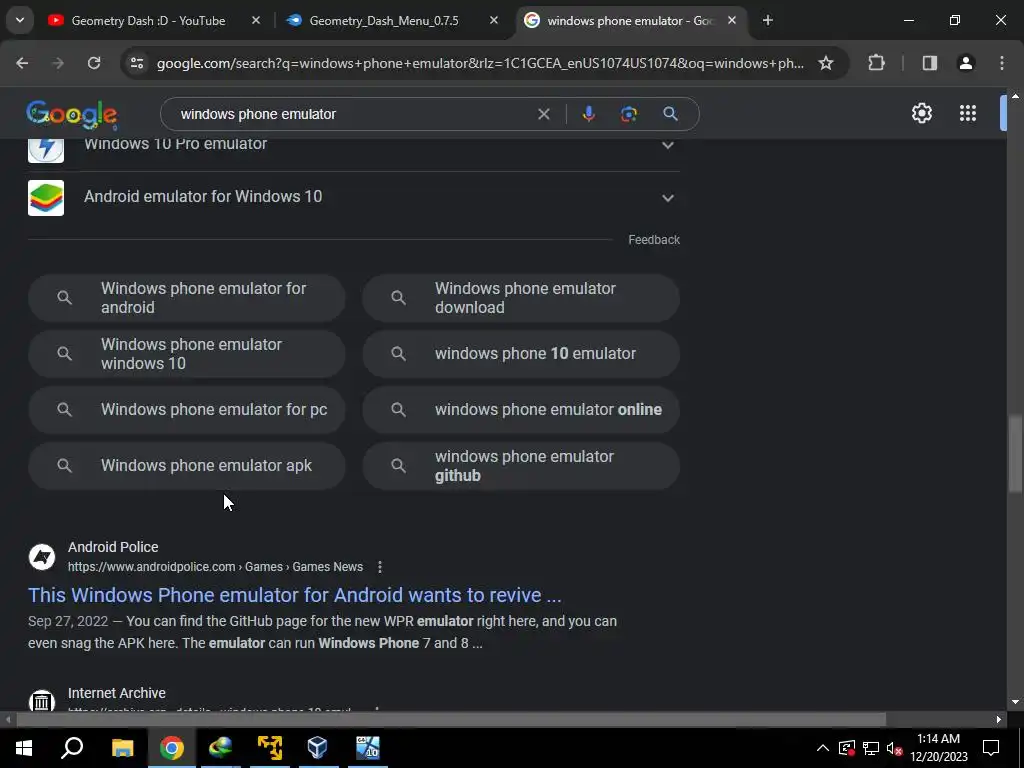Search windows phone emulator github

[521, 466]
